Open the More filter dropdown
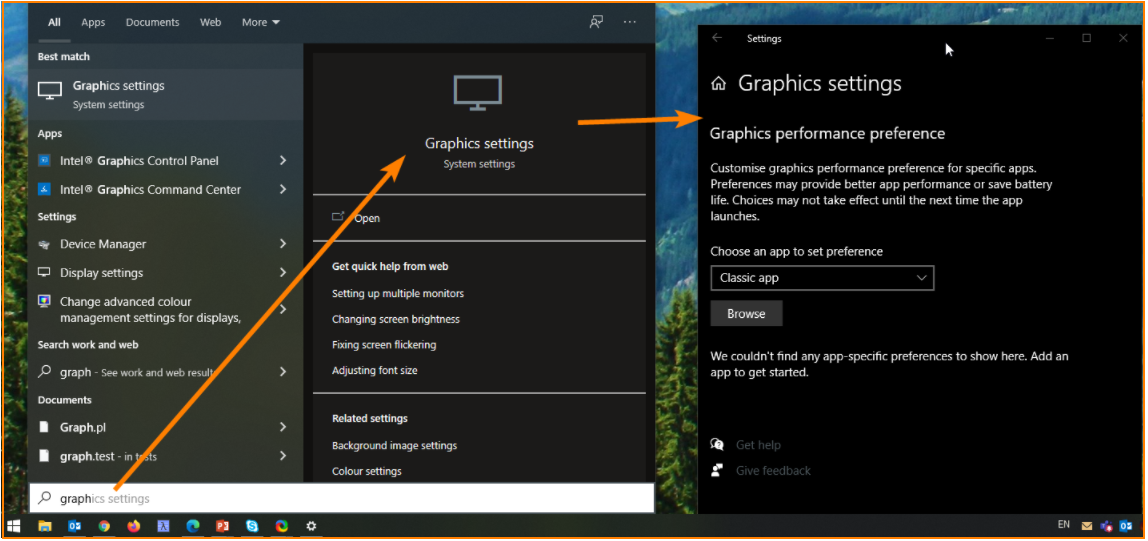1148x541 pixels. pos(261,23)
